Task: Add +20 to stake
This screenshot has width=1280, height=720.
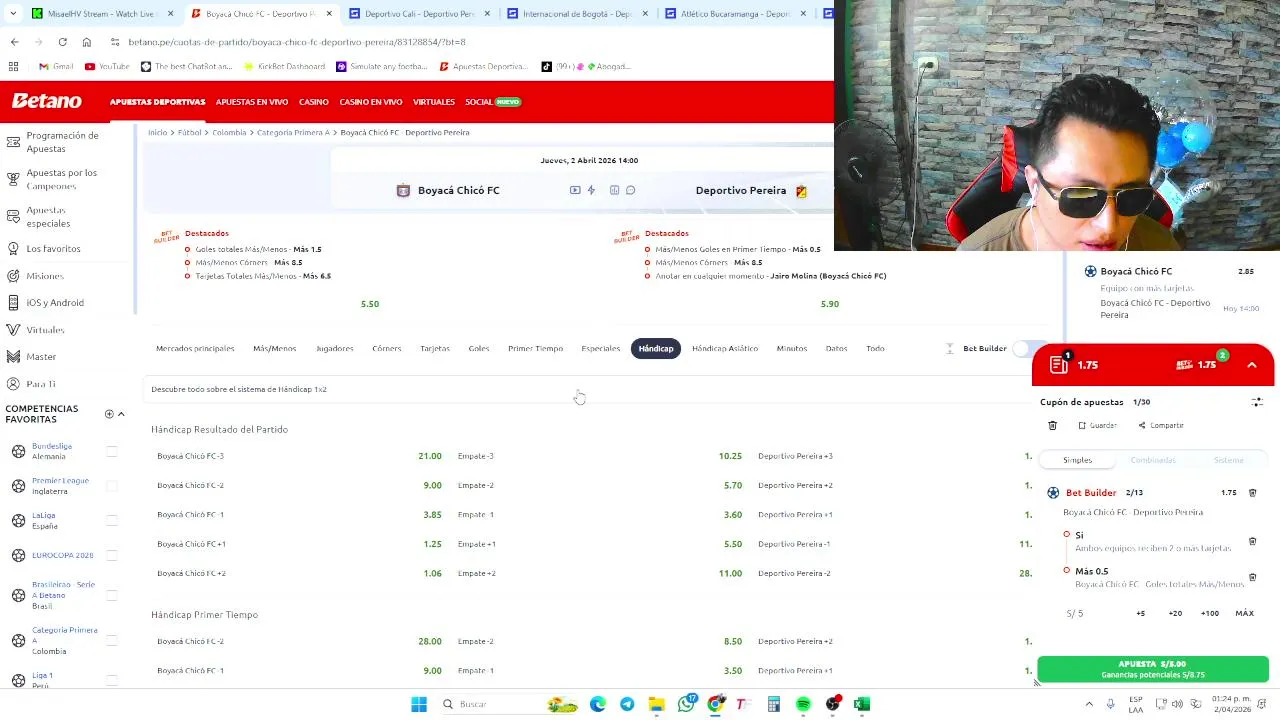Action: [1175, 613]
